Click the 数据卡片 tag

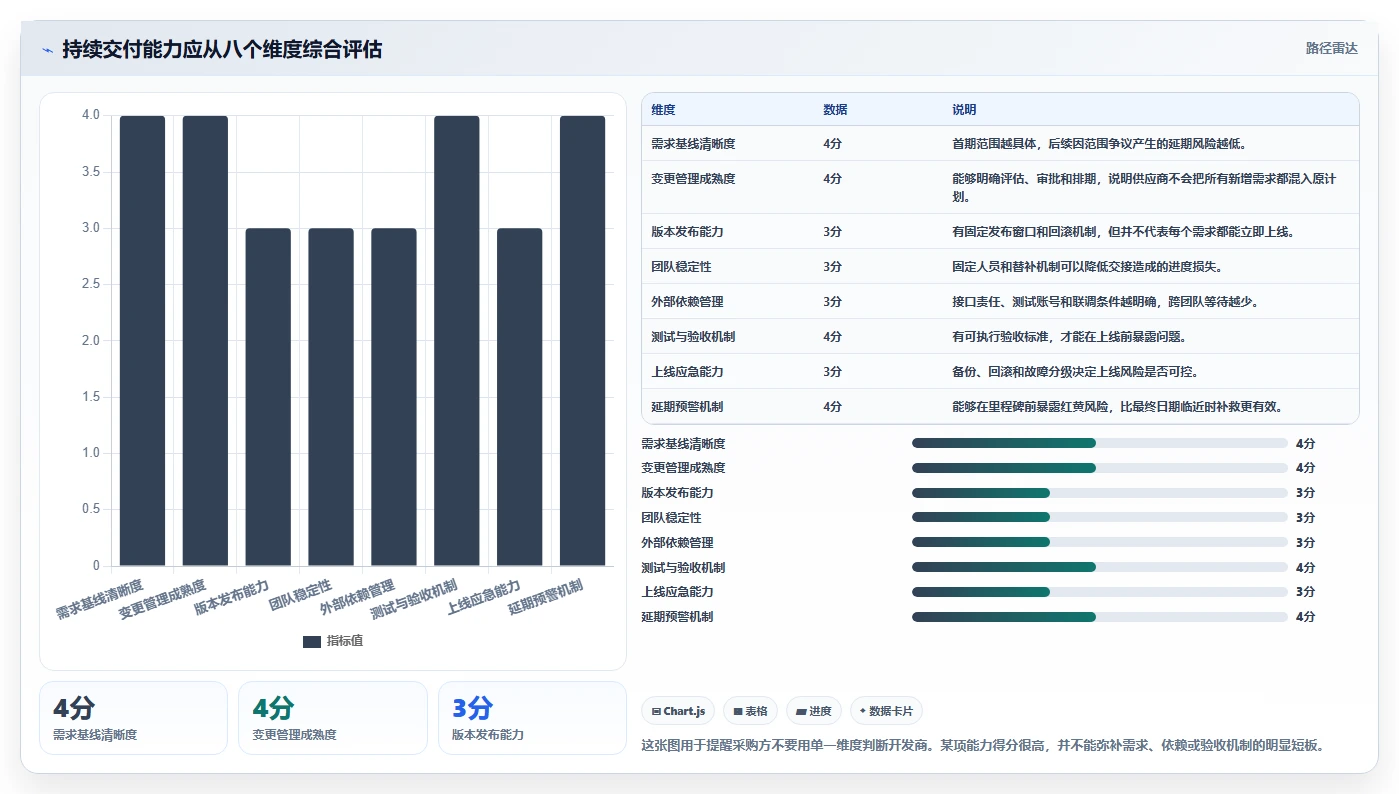(886, 711)
